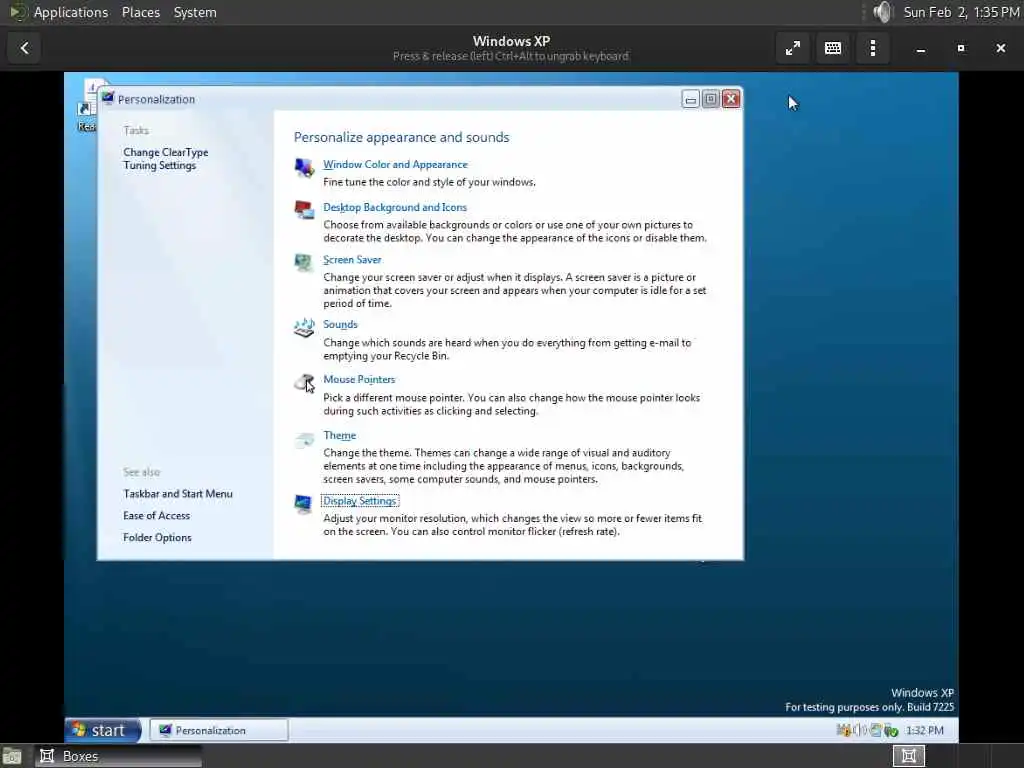Maximize the Boxes window
1024x768 pixels.
(x=961, y=48)
